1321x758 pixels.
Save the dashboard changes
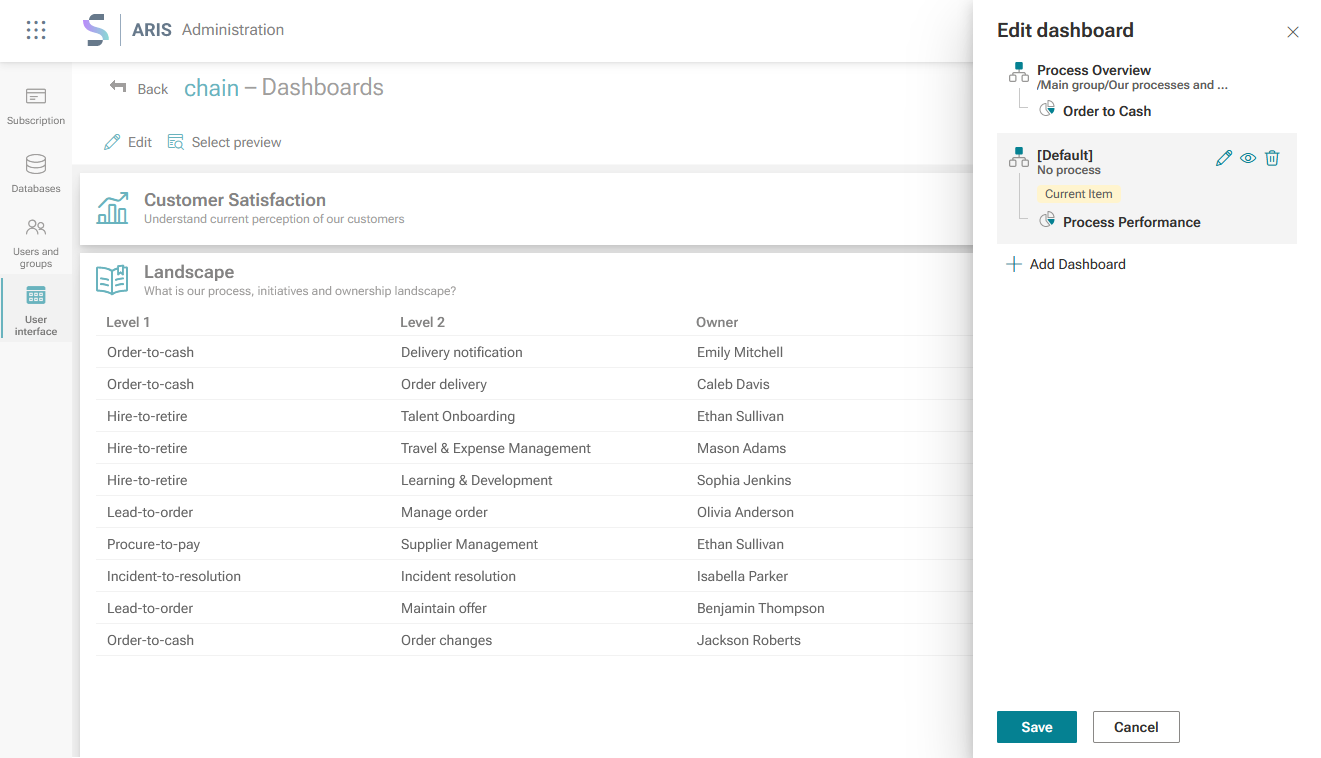1037,727
